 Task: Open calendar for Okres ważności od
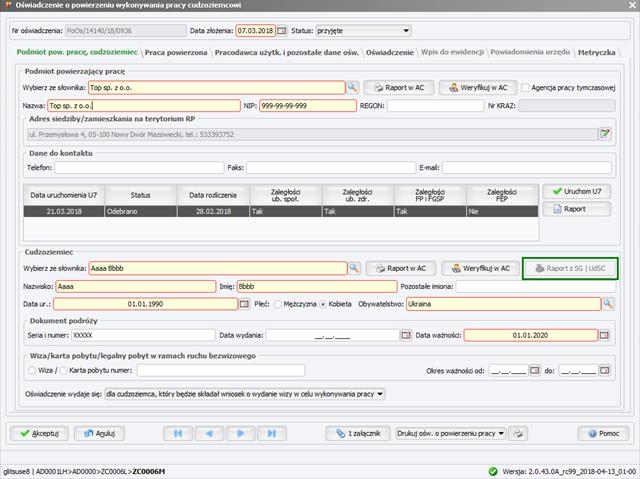(534, 370)
